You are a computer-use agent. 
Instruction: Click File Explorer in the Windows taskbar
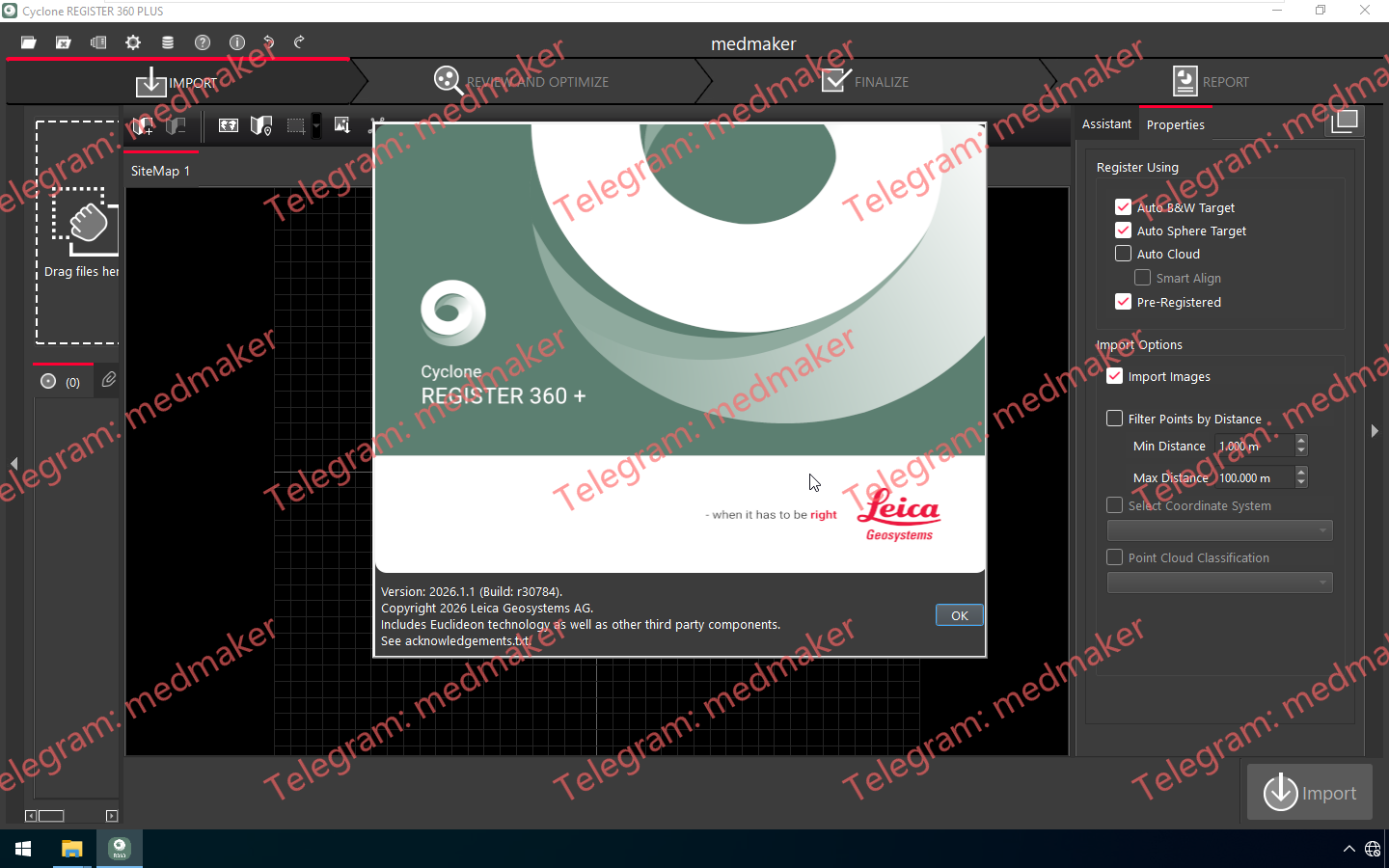tap(71, 849)
